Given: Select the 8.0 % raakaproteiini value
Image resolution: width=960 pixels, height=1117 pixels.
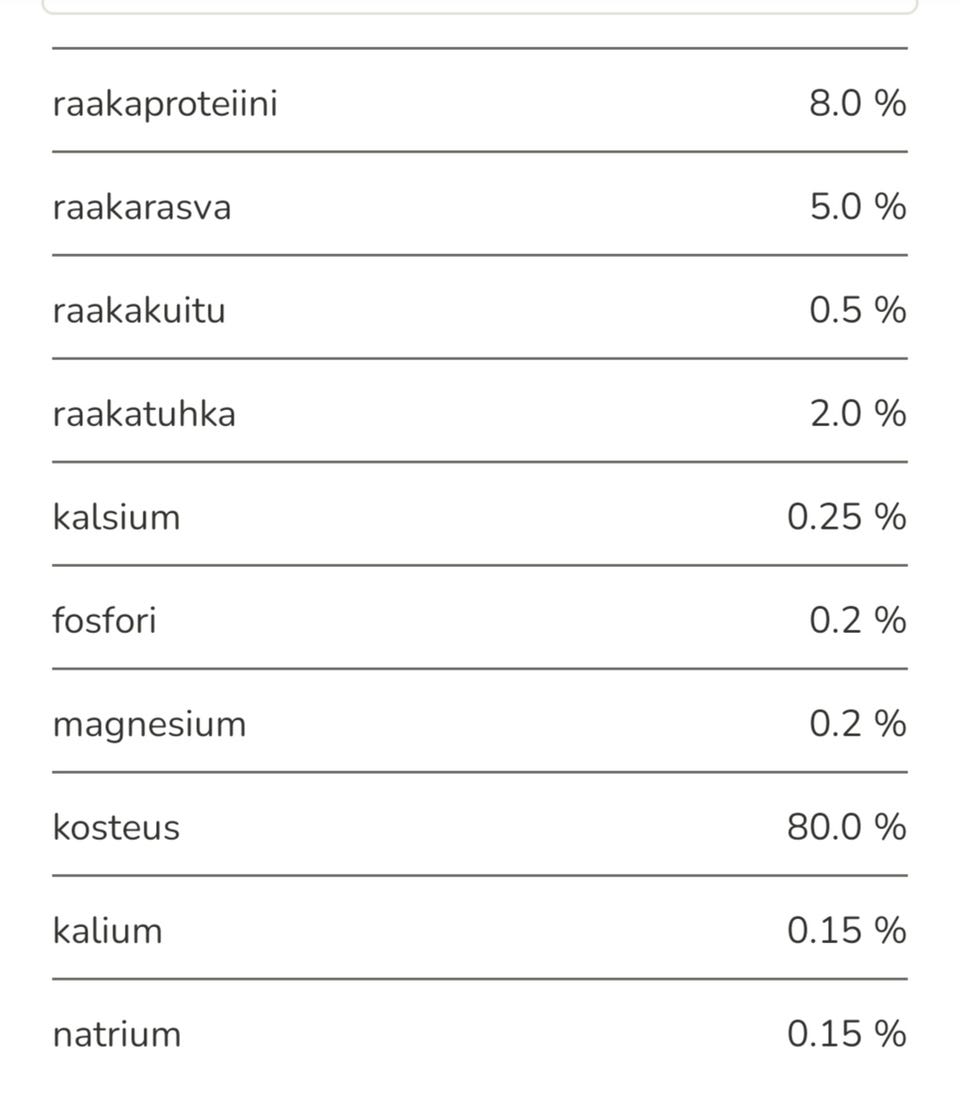Looking at the screenshot, I should (x=857, y=103).
